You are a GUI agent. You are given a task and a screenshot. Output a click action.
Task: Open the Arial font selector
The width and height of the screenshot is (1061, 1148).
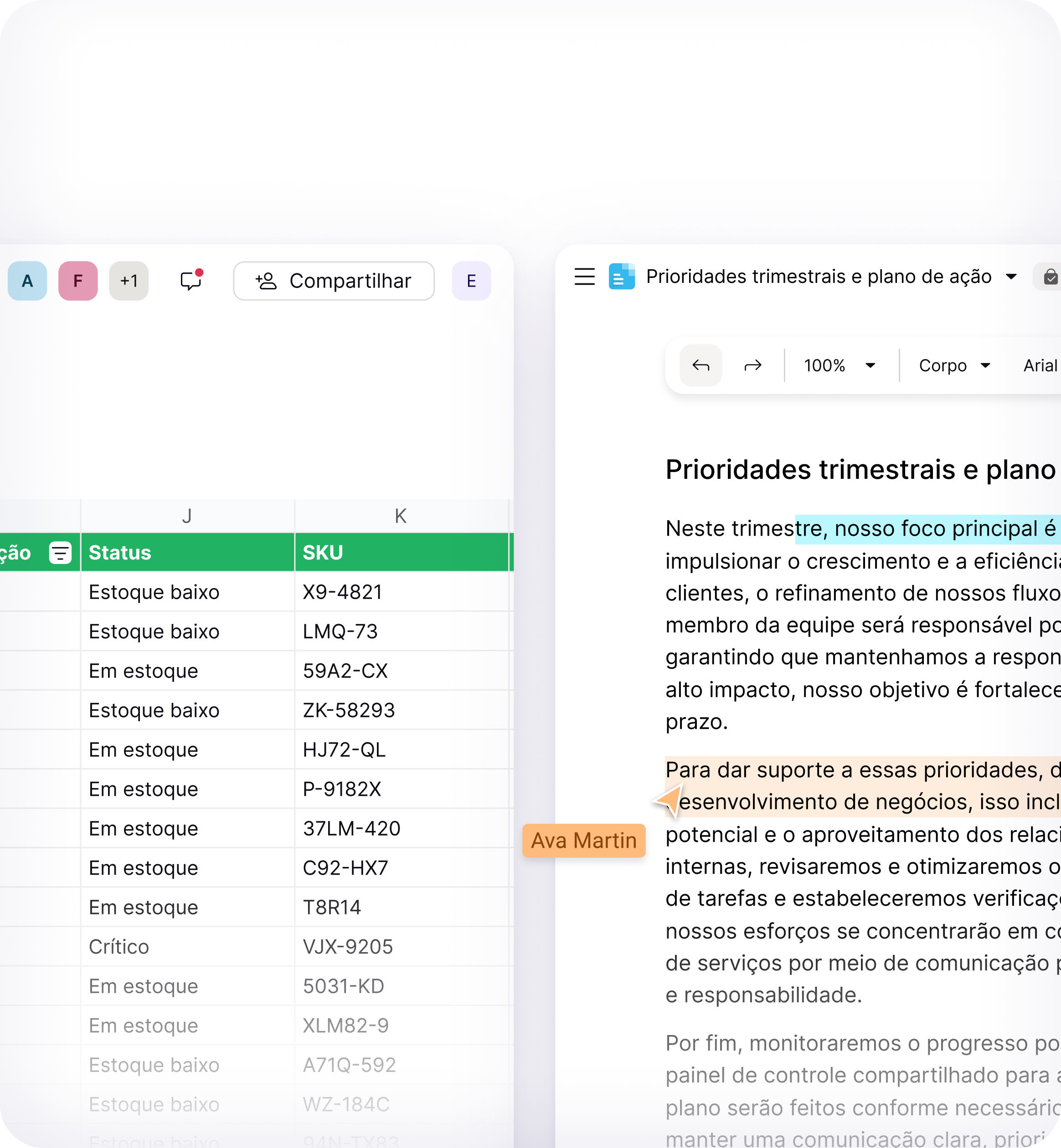tap(1040, 366)
